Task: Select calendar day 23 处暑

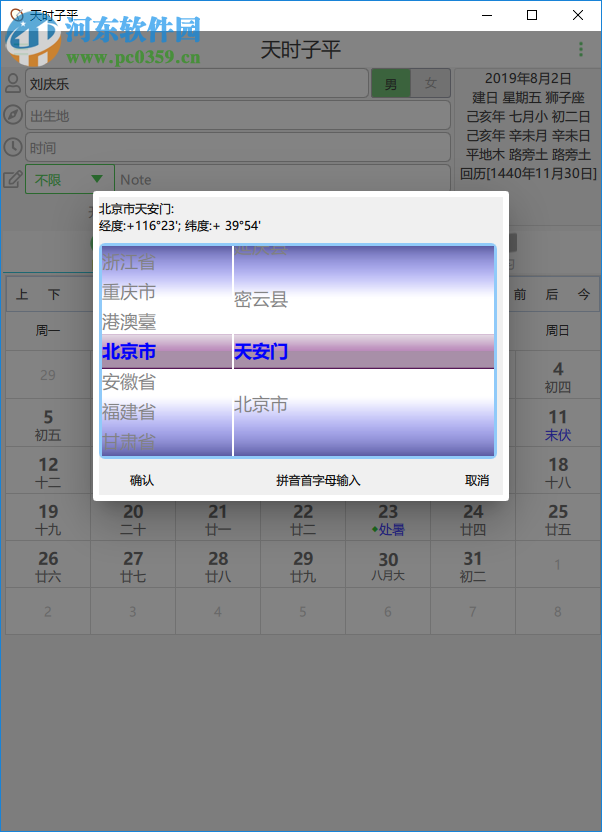Action: click(x=388, y=518)
